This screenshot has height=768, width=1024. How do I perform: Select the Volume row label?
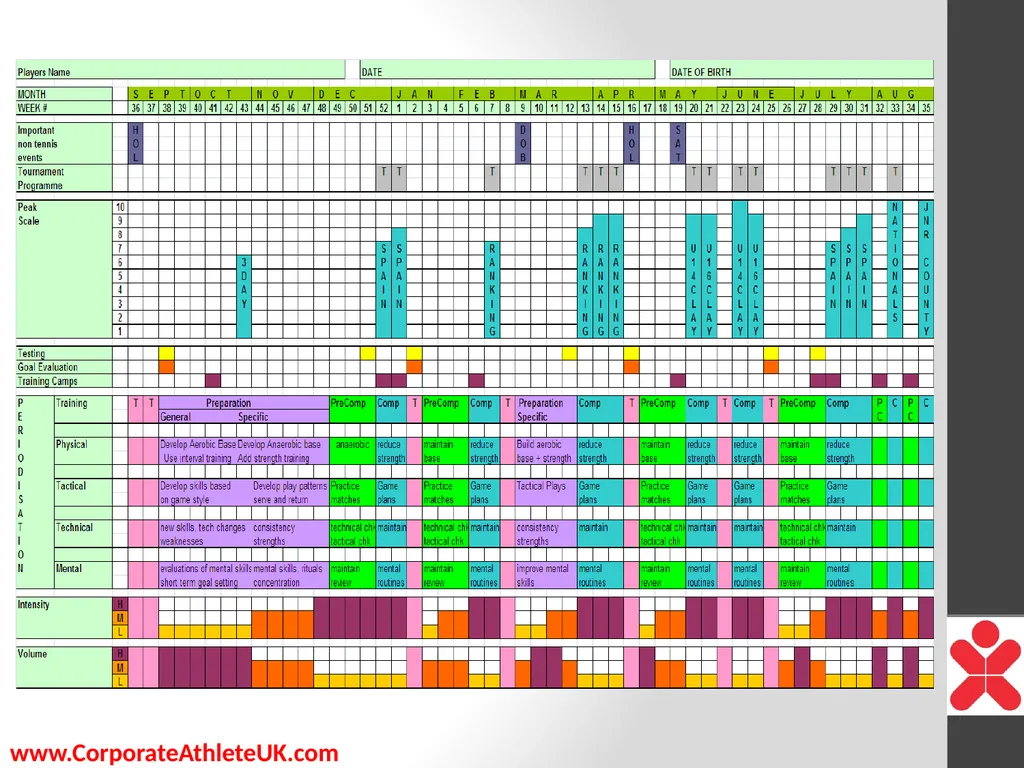point(64,667)
